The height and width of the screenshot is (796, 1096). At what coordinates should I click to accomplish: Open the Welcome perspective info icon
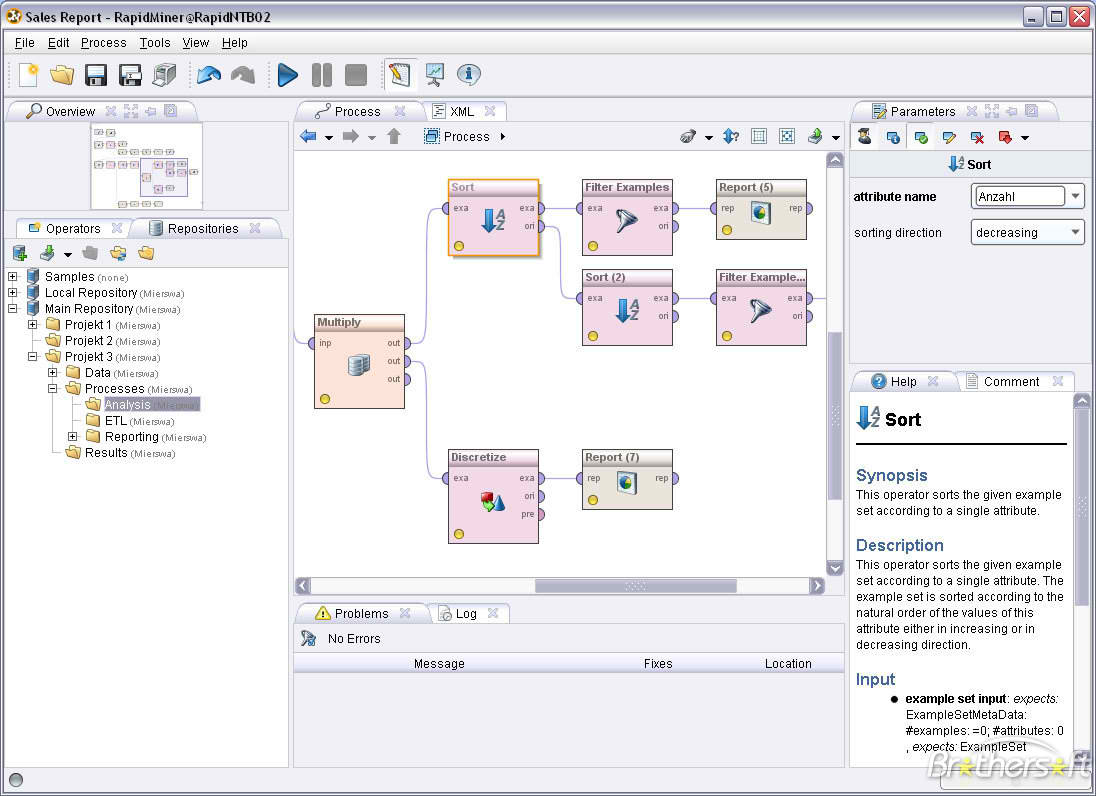(469, 74)
